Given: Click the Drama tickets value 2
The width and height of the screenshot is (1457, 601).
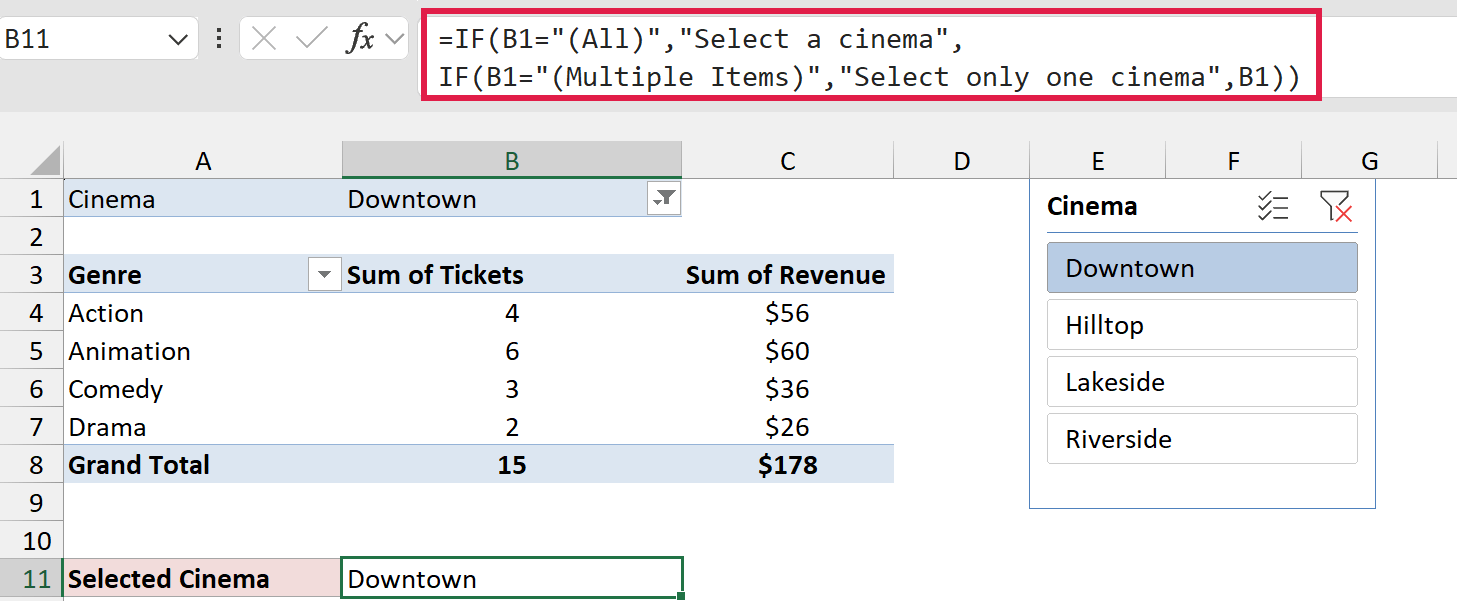Looking at the screenshot, I should pyautogui.click(x=512, y=427).
